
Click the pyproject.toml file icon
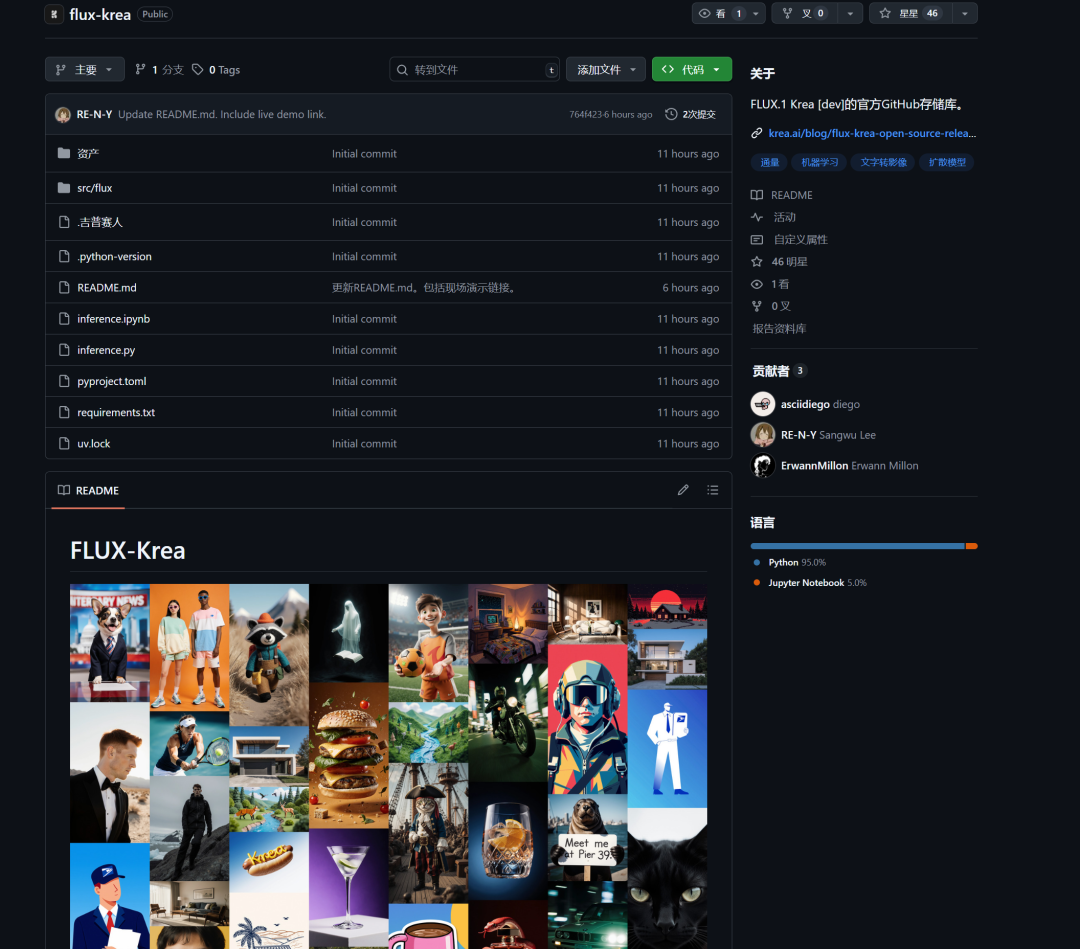click(x=64, y=381)
